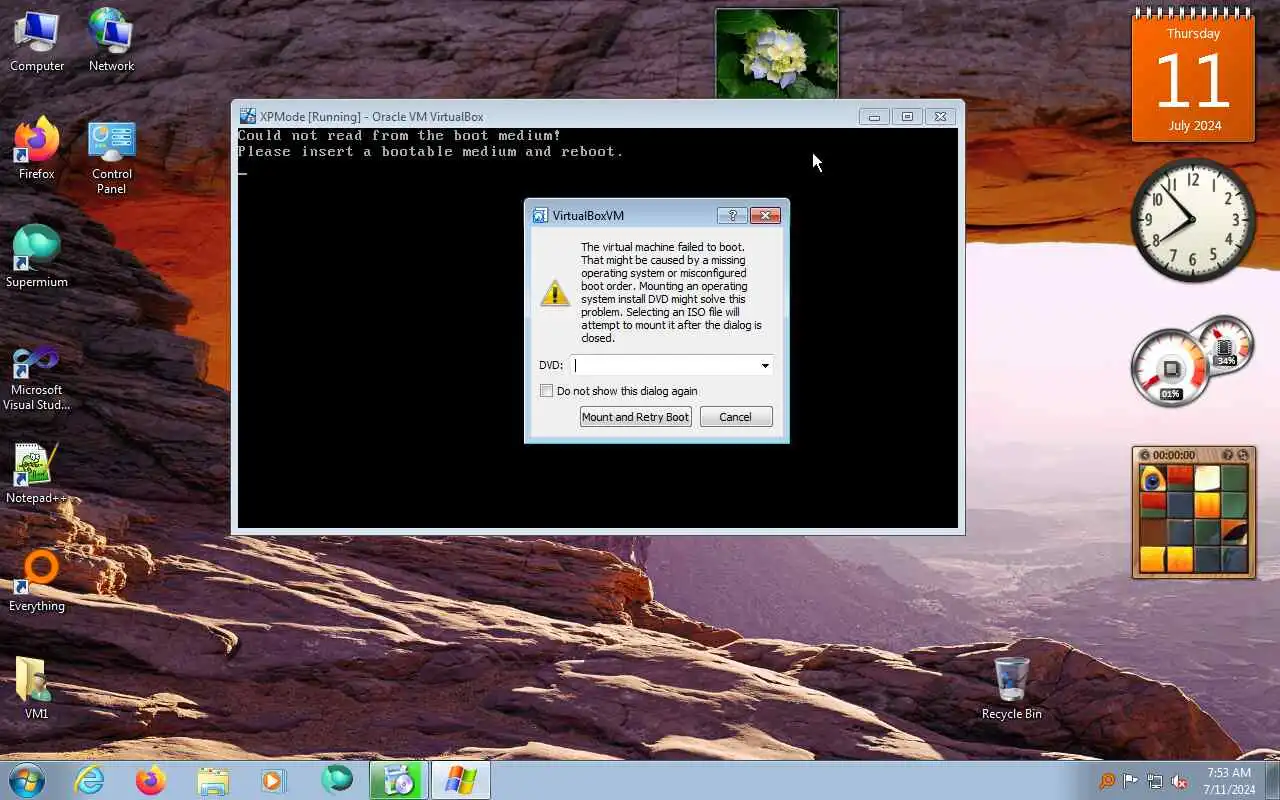The height and width of the screenshot is (800, 1280).
Task: Select the Supermium desktop shortcut
Action: pos(37,256)
